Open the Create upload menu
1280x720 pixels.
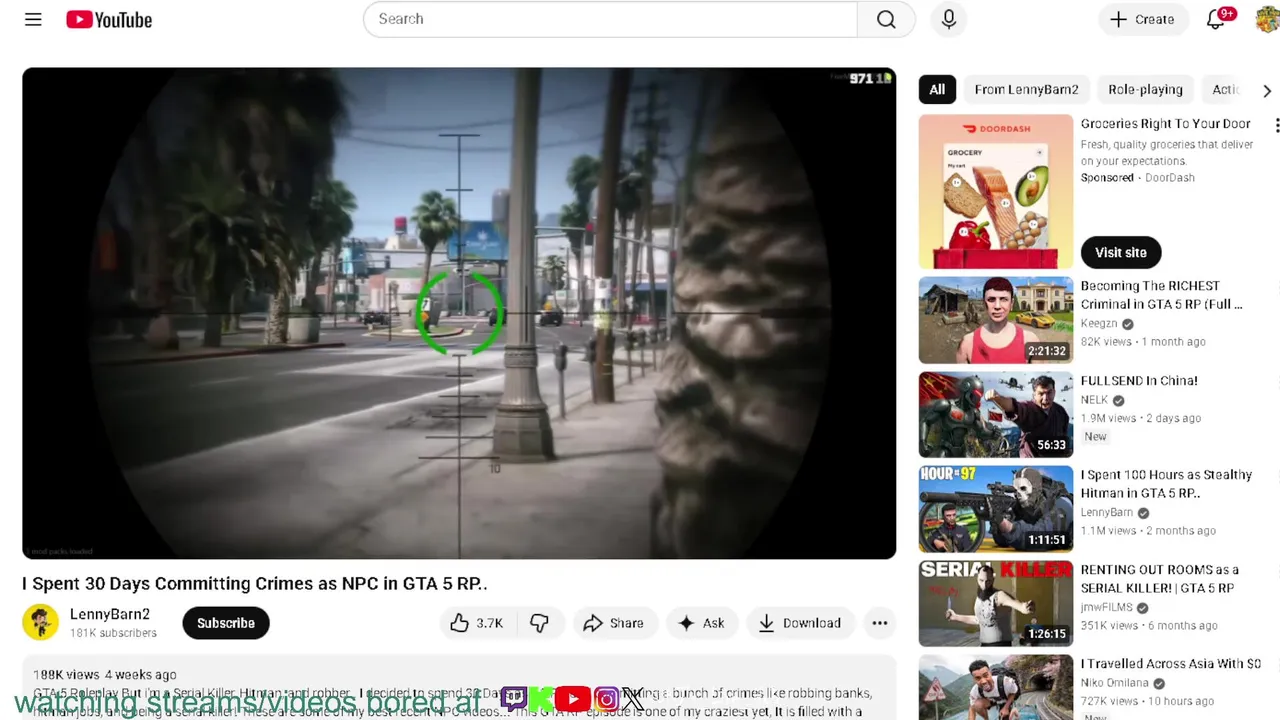coord(1142,19)
